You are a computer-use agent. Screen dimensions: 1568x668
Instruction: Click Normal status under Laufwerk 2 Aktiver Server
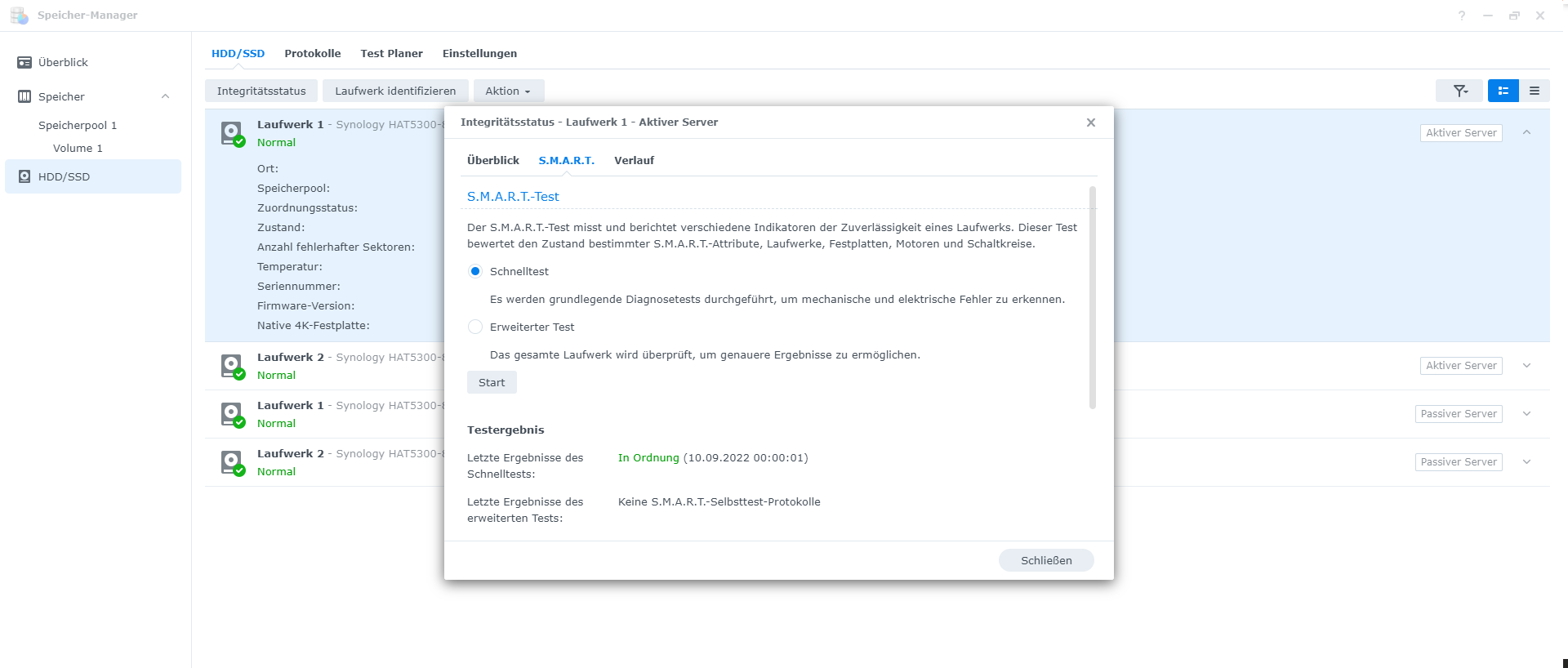[x=277, y=375]
